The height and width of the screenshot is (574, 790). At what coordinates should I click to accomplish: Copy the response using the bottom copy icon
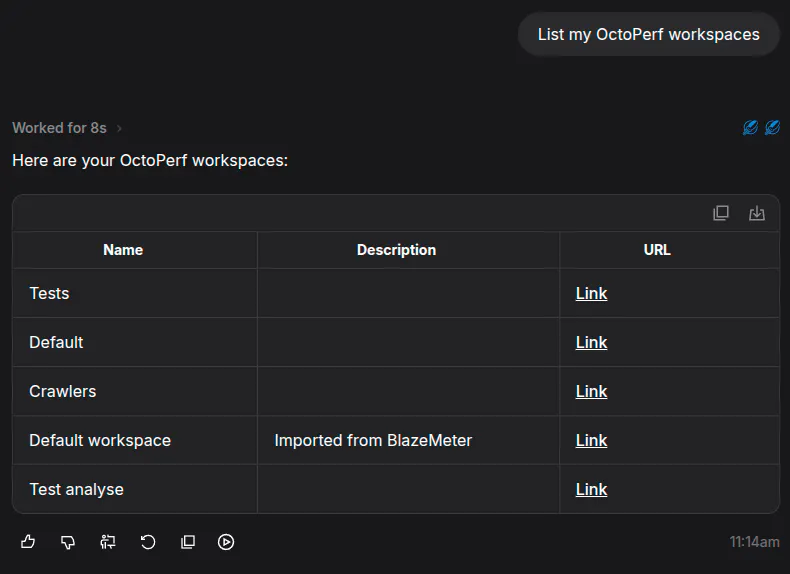coord(188,542)
